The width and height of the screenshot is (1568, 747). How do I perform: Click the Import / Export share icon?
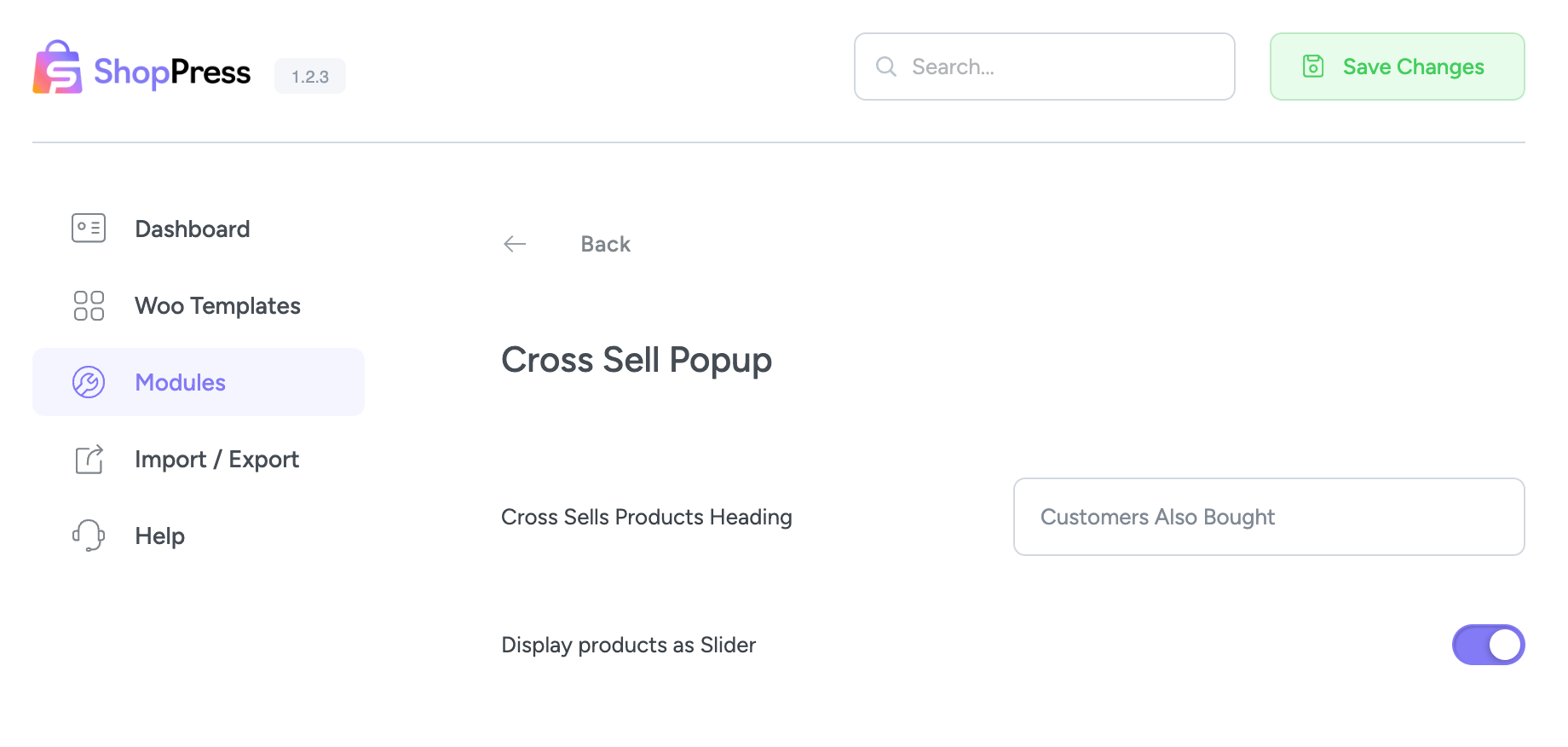point(89,459)
